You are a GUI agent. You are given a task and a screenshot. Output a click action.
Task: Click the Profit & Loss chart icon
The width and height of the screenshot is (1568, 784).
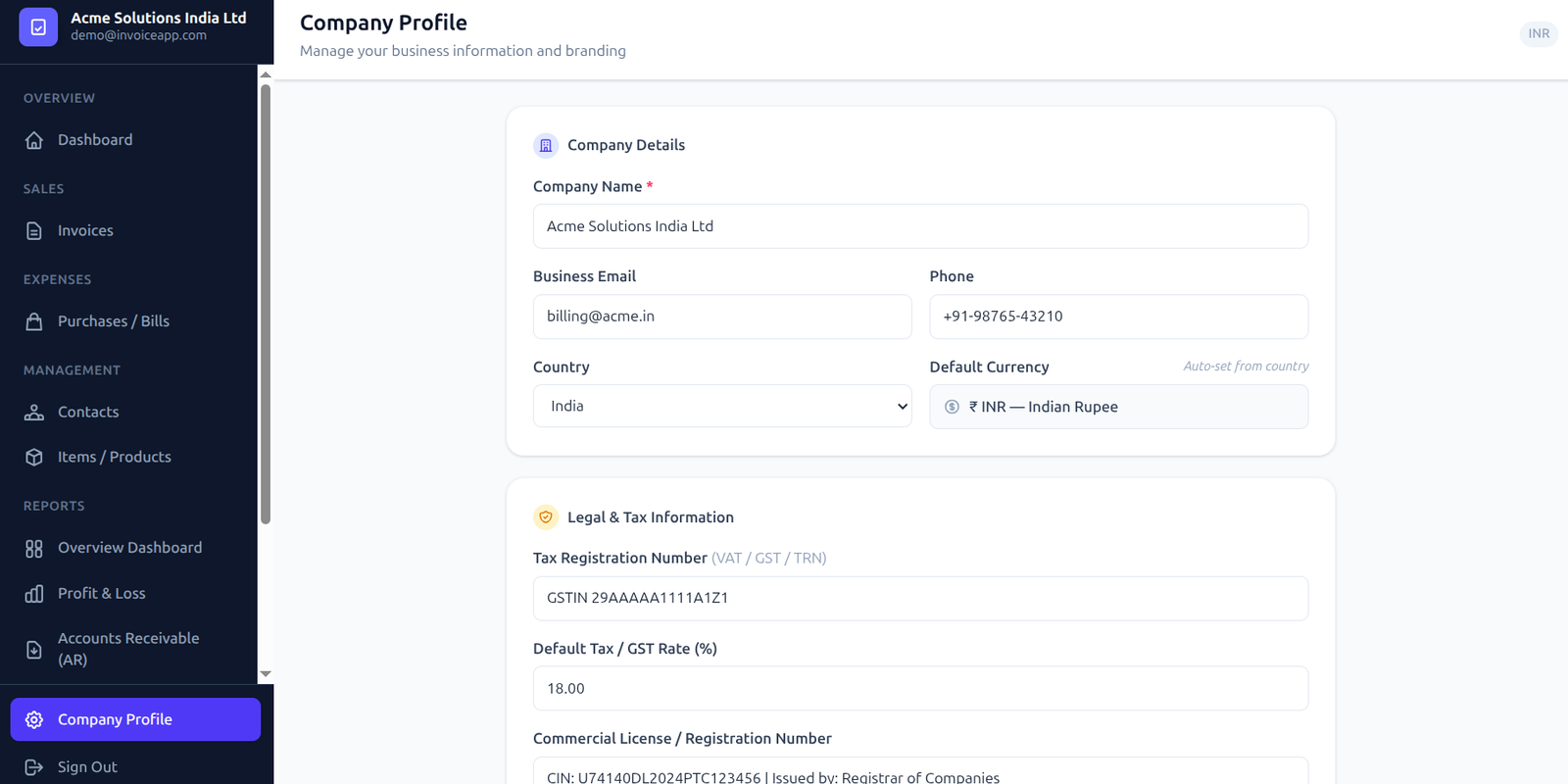coord(34,594)
